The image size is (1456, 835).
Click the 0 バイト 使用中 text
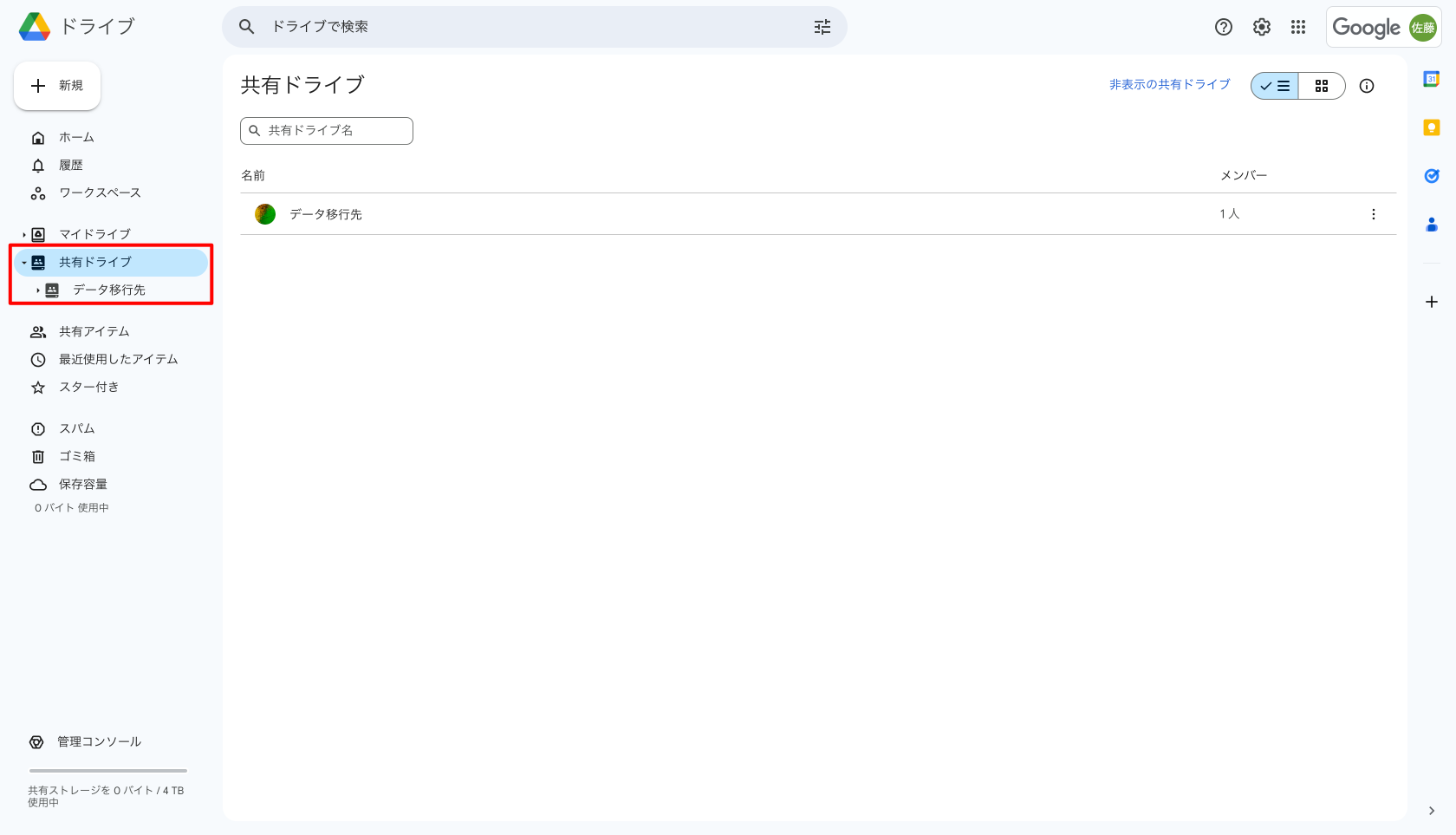point(72,508)
